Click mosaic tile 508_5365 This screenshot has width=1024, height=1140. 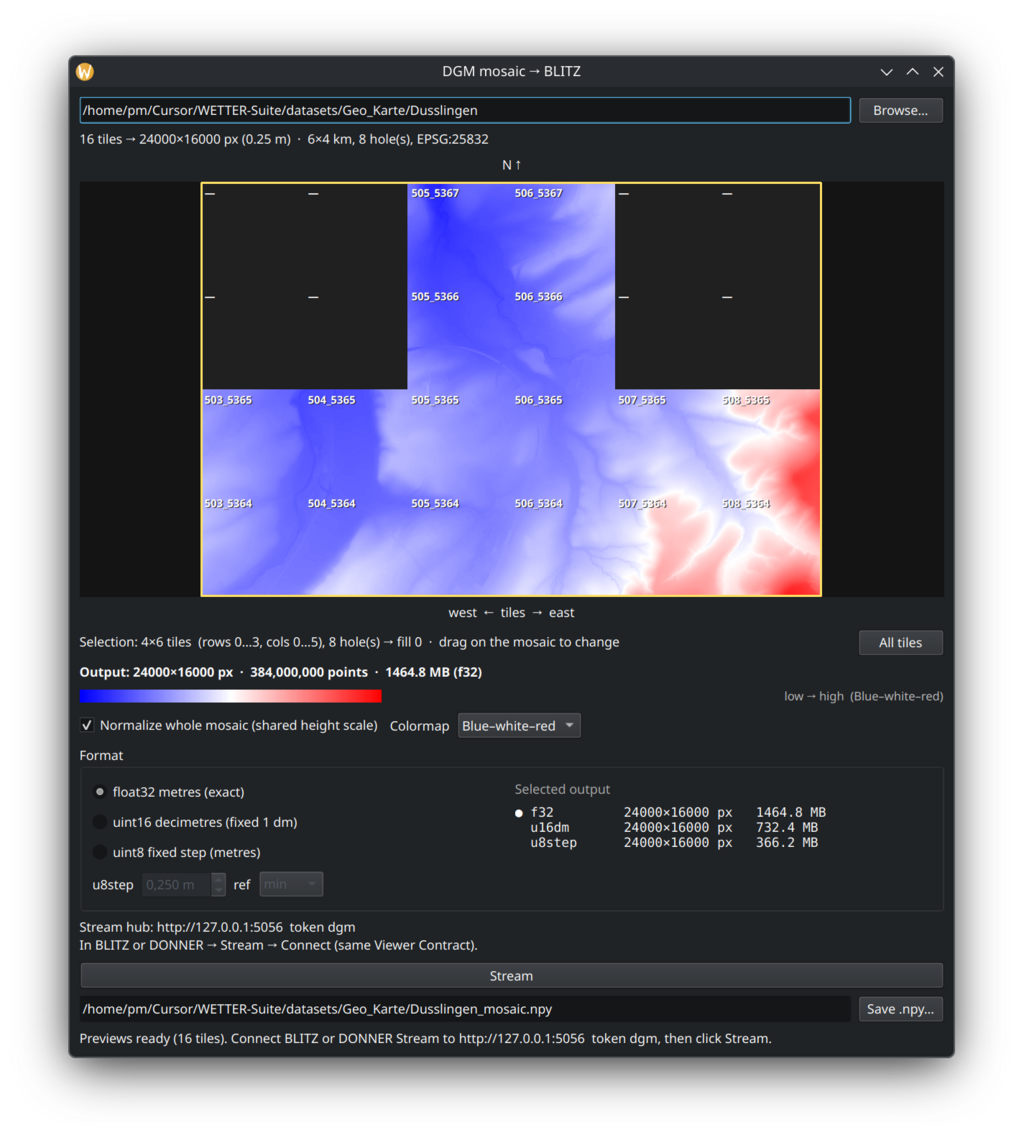tap(769, 441)
